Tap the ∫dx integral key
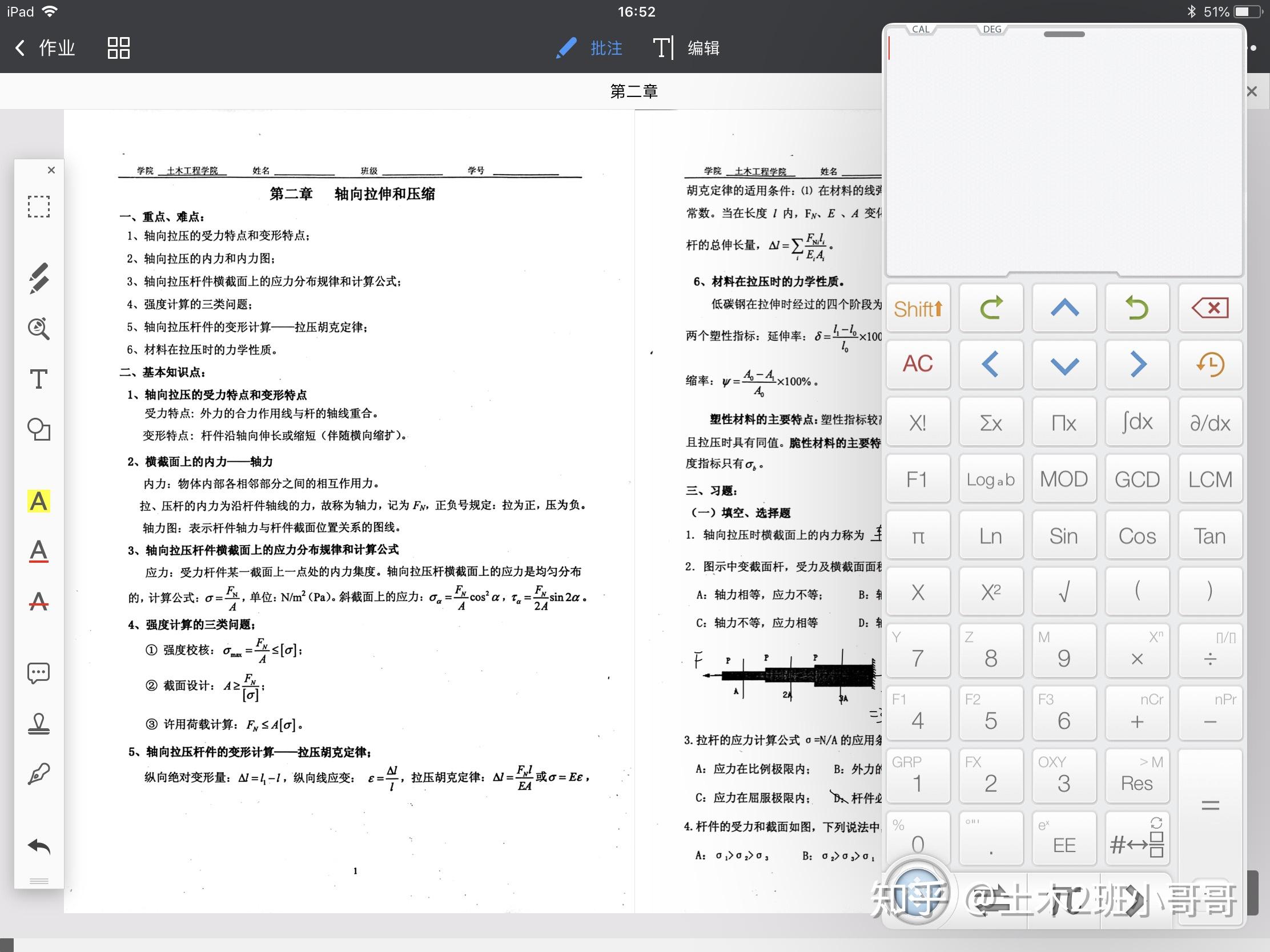The width and height of the screenshot is (1270, 952). tap(1137, 422)
